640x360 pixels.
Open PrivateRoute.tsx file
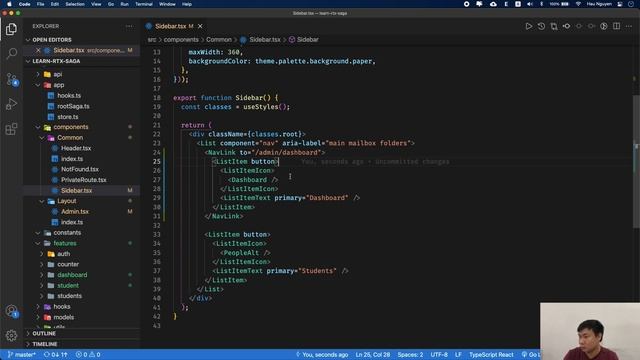(x=83, y=180)
